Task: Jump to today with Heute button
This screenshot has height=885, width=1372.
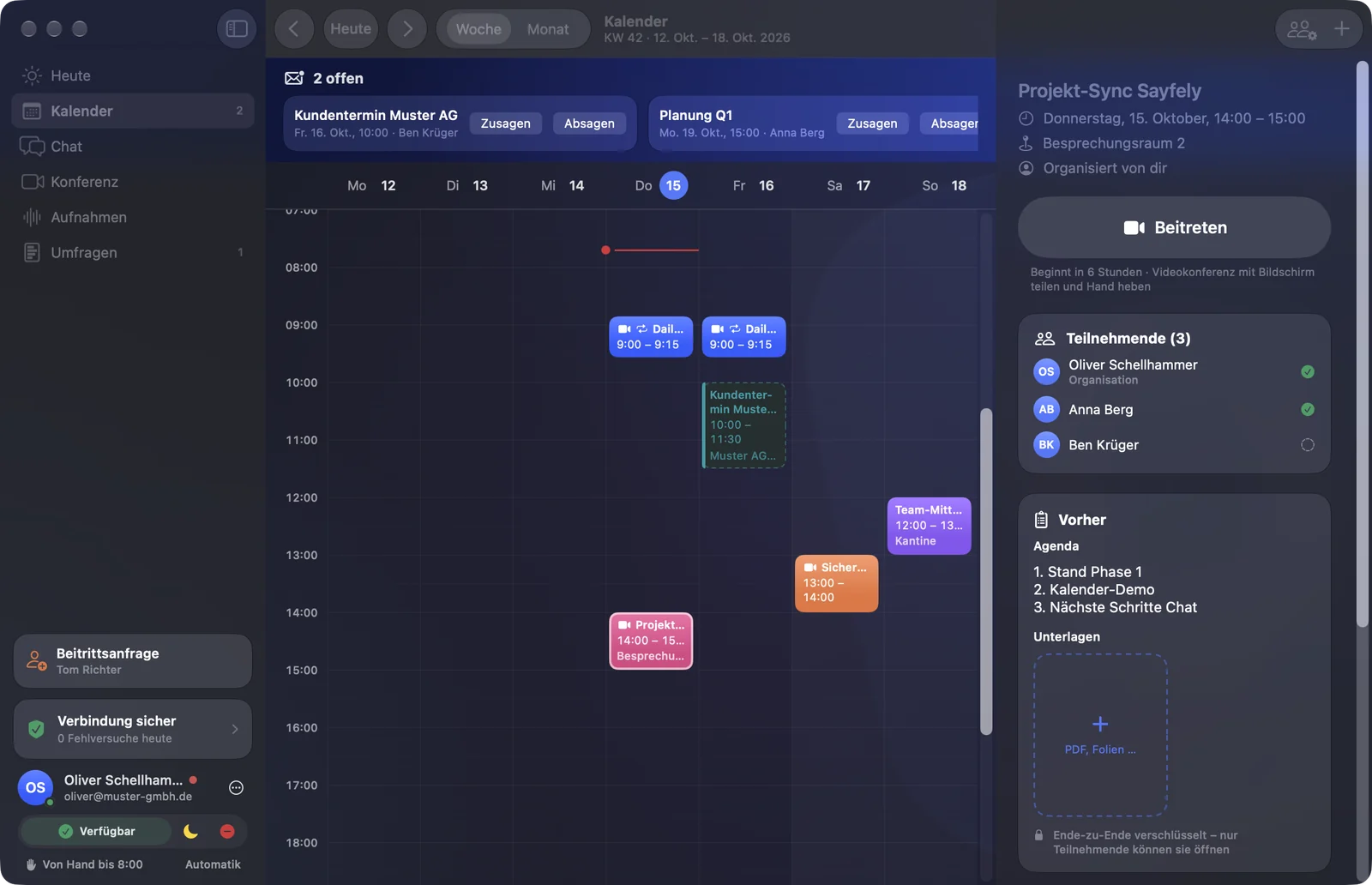Action: point(351,28)
